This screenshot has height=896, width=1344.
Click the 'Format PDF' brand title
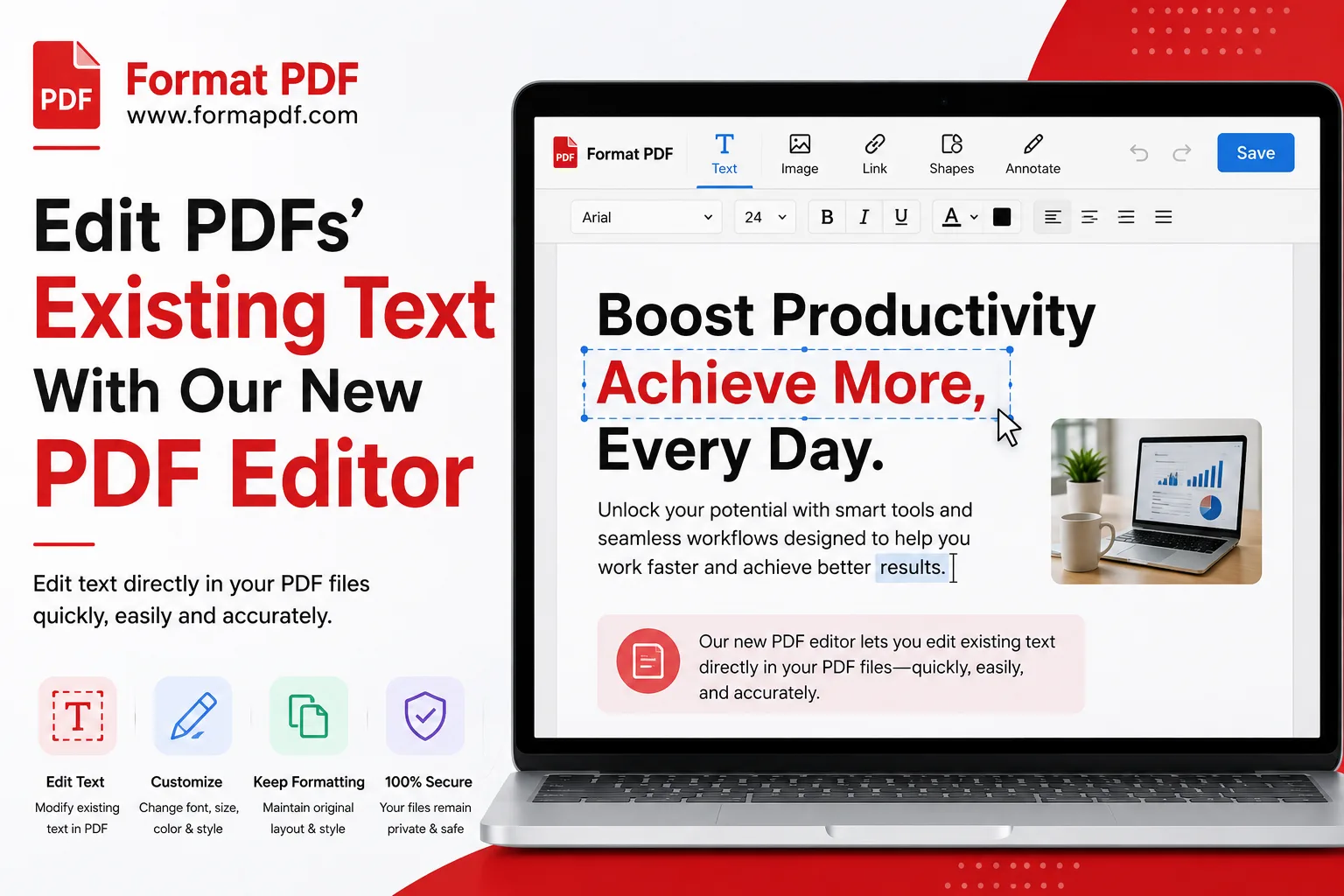pyautogui.click(x=242, y=79)
